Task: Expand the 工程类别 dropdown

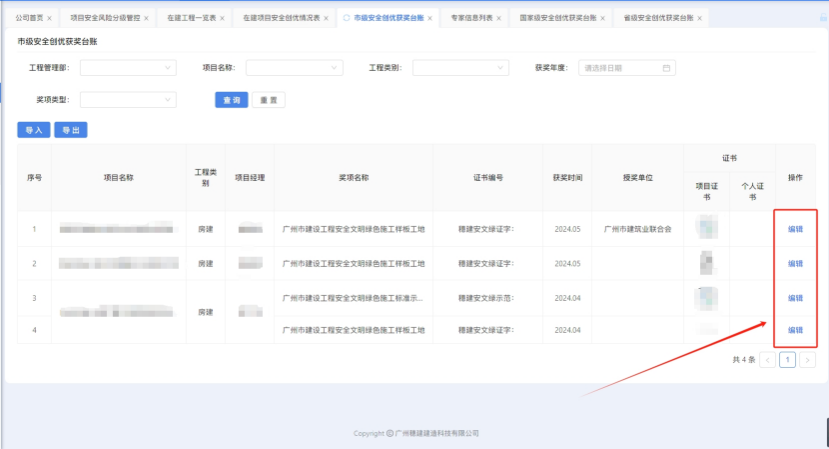Action: [460, 68]
